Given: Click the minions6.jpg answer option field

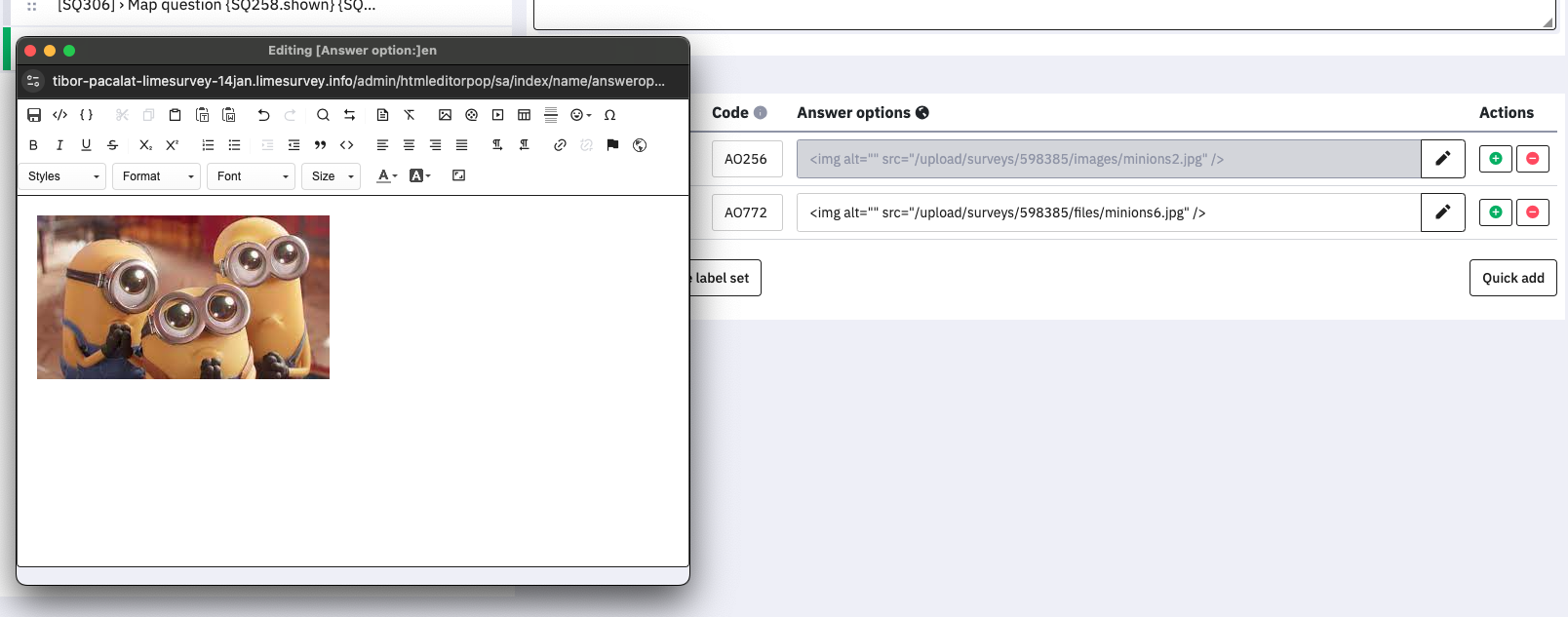Looking at the screenshot, I should (x=1109, y=212).
